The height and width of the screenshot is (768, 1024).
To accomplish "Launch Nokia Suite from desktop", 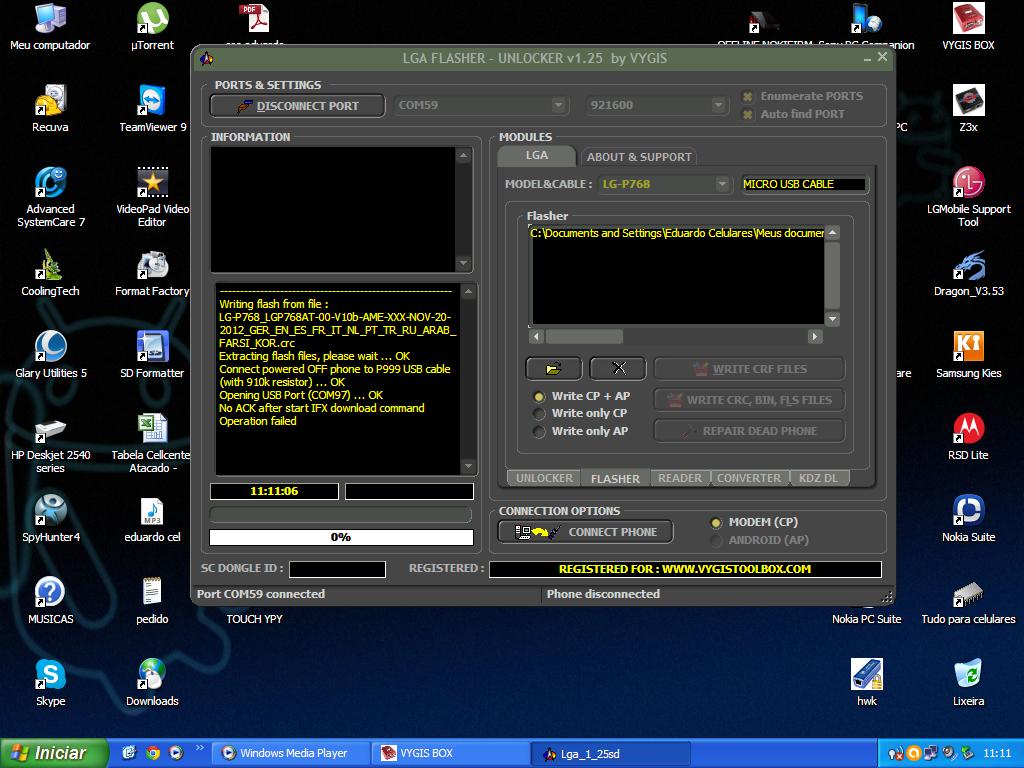I will pyautogui.click(x=968, y=519).
